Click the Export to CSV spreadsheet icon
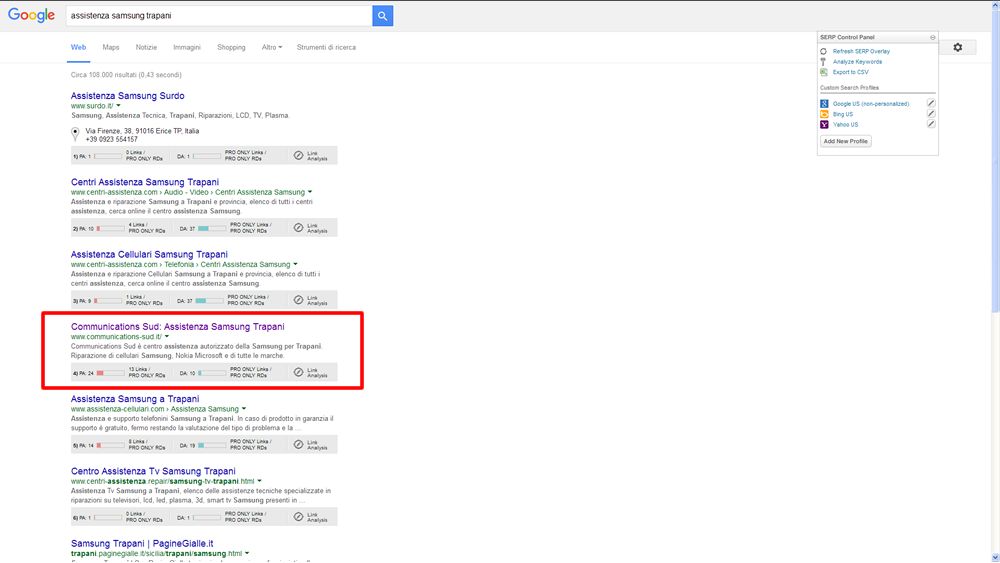The width and height of the screenshot is (1000, 563). point(823,72)
